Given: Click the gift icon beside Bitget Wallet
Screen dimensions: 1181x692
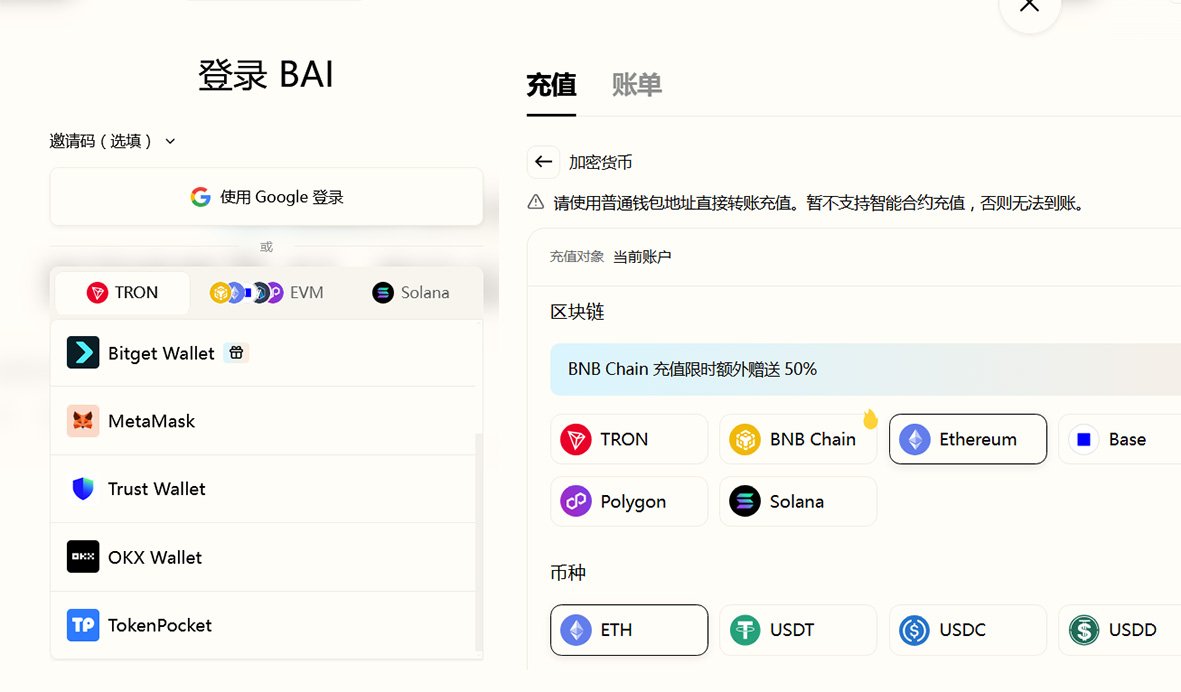Looking at the screenshot, I should (237, 352).
